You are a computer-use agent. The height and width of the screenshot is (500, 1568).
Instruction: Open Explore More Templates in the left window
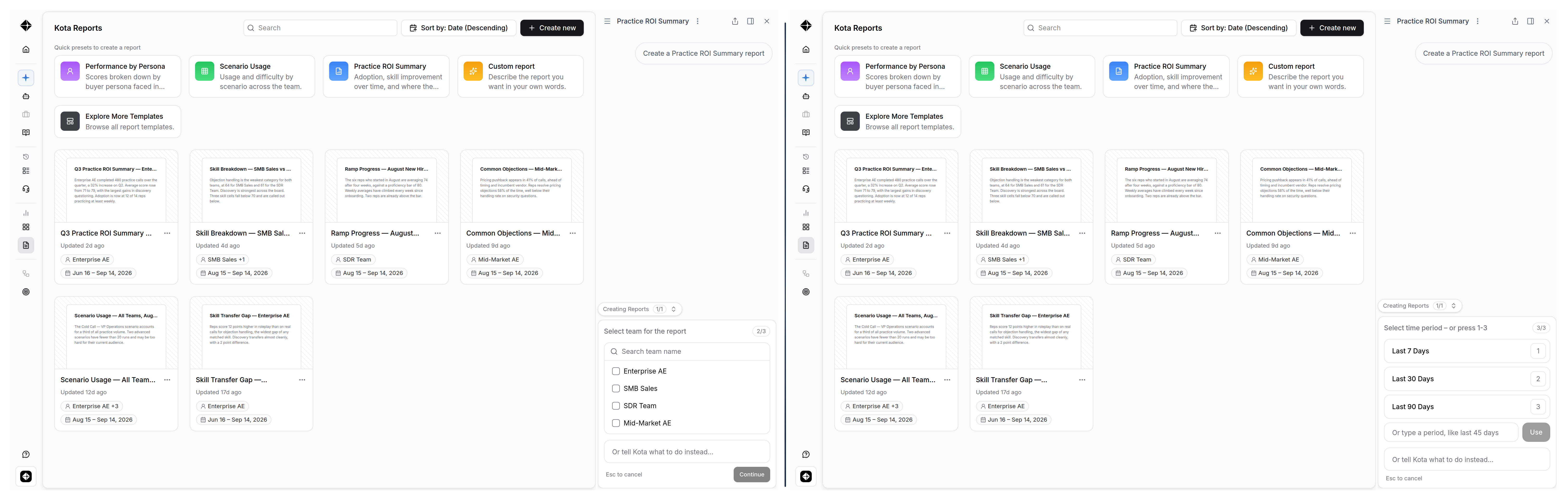(x=117, y=122)
